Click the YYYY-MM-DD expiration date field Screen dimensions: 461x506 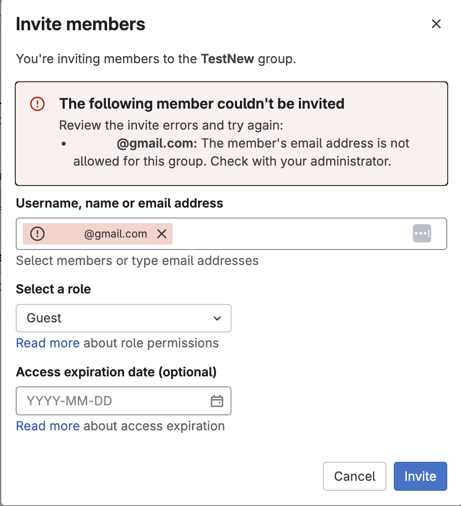pyautogui.click(x=124, y=401)
